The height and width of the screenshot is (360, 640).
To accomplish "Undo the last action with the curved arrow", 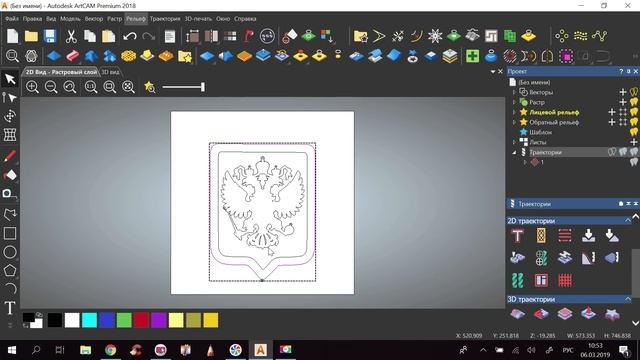I will pos(130,36).
